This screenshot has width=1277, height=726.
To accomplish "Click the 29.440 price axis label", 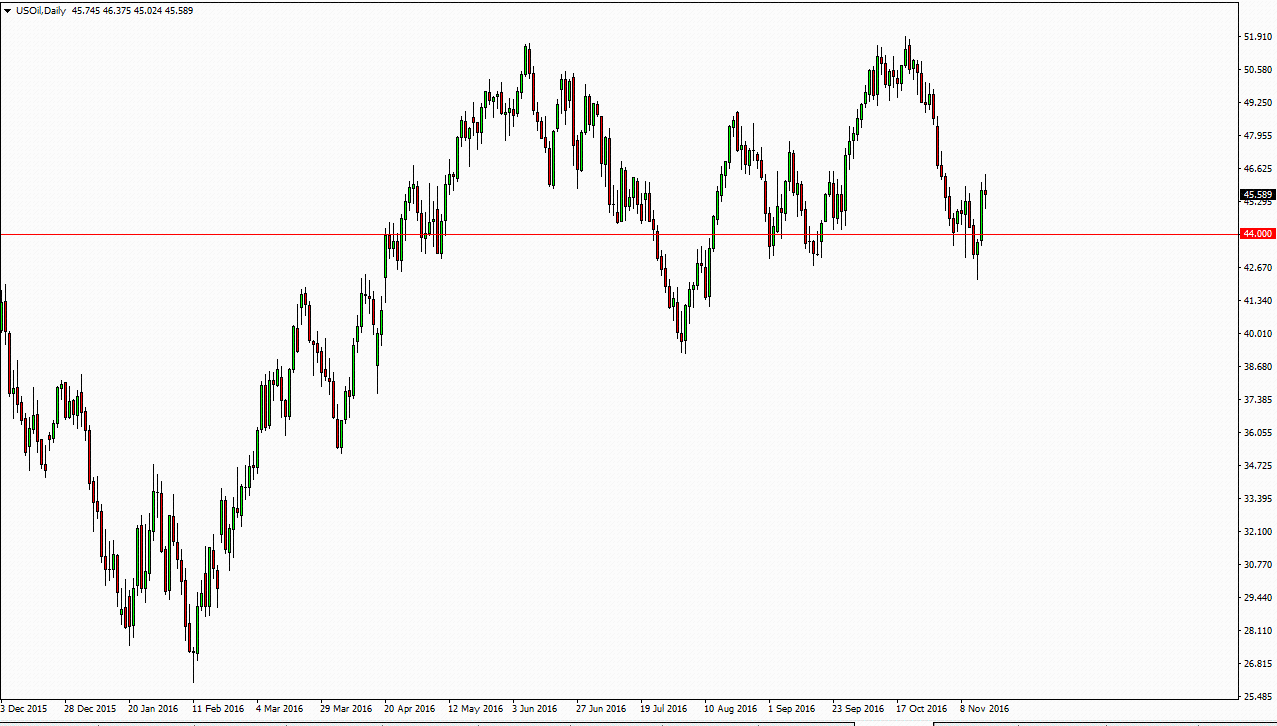I will pyautogui.click(x=1257, y=598).
